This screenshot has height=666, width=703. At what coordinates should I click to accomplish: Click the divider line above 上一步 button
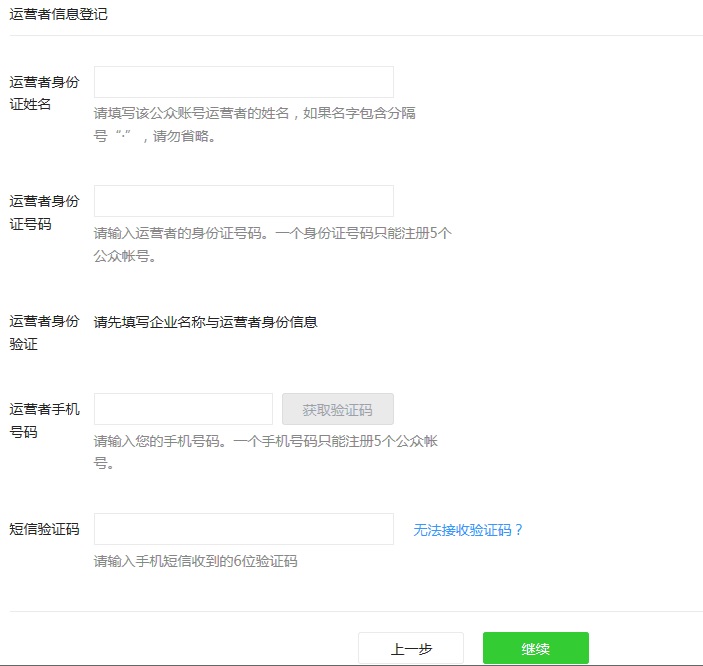tap(355, 611)
